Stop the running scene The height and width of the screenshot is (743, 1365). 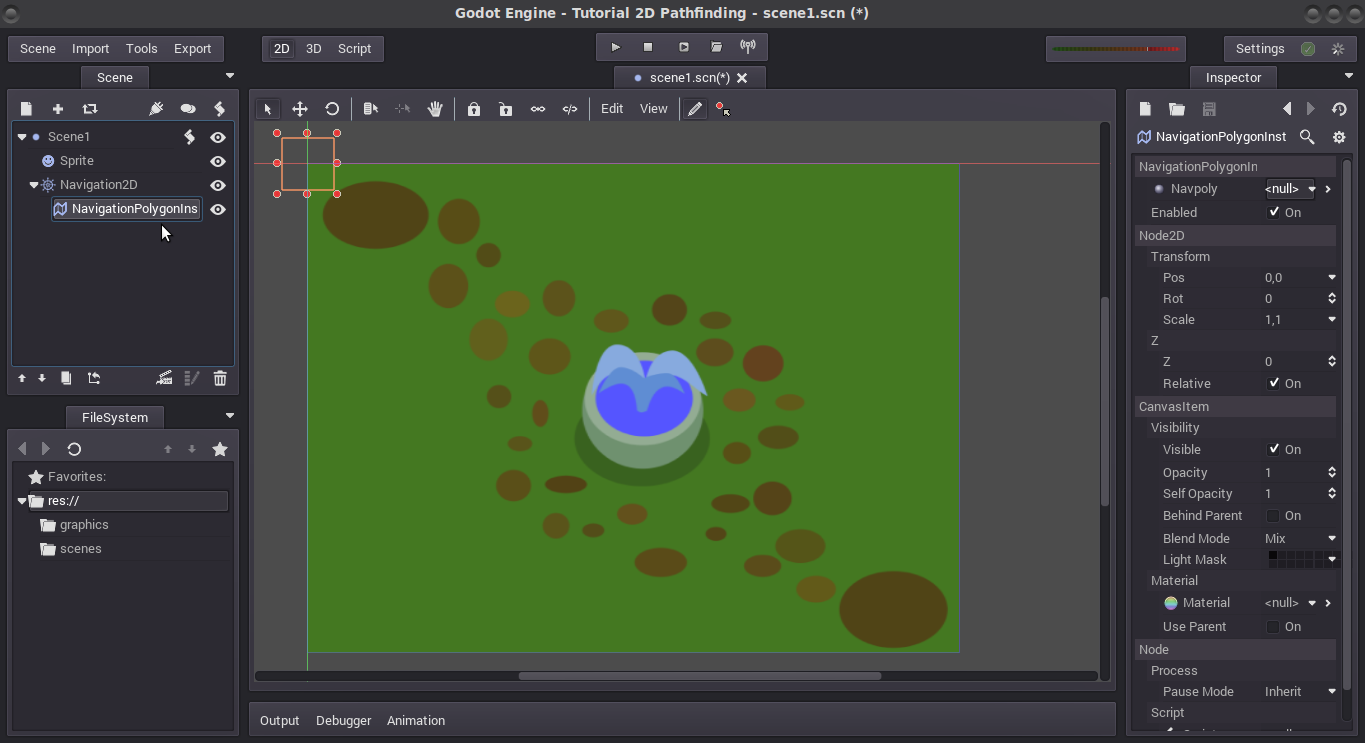coord(648,47)
